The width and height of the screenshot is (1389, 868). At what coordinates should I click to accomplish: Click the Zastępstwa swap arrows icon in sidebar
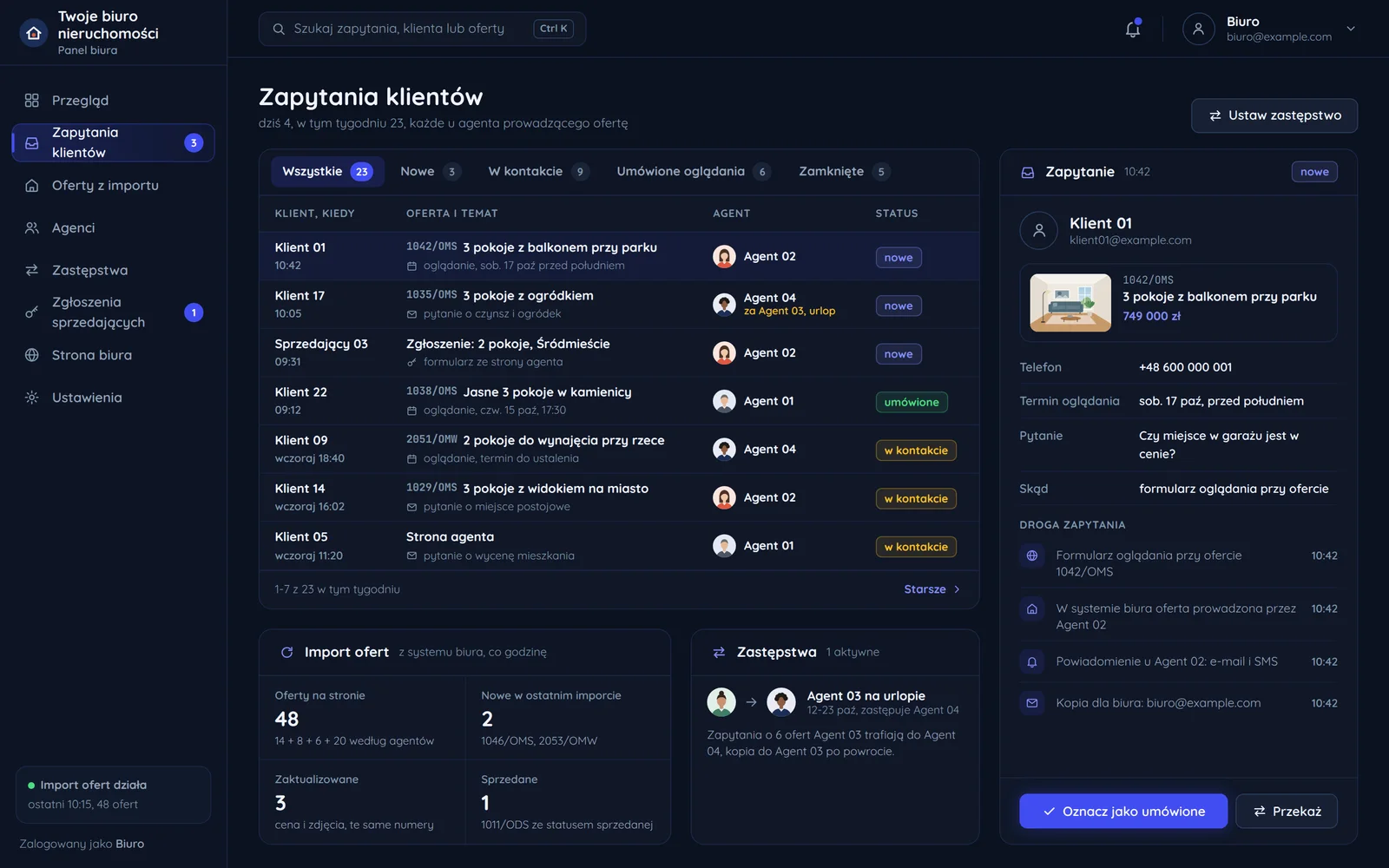point(32,271)
